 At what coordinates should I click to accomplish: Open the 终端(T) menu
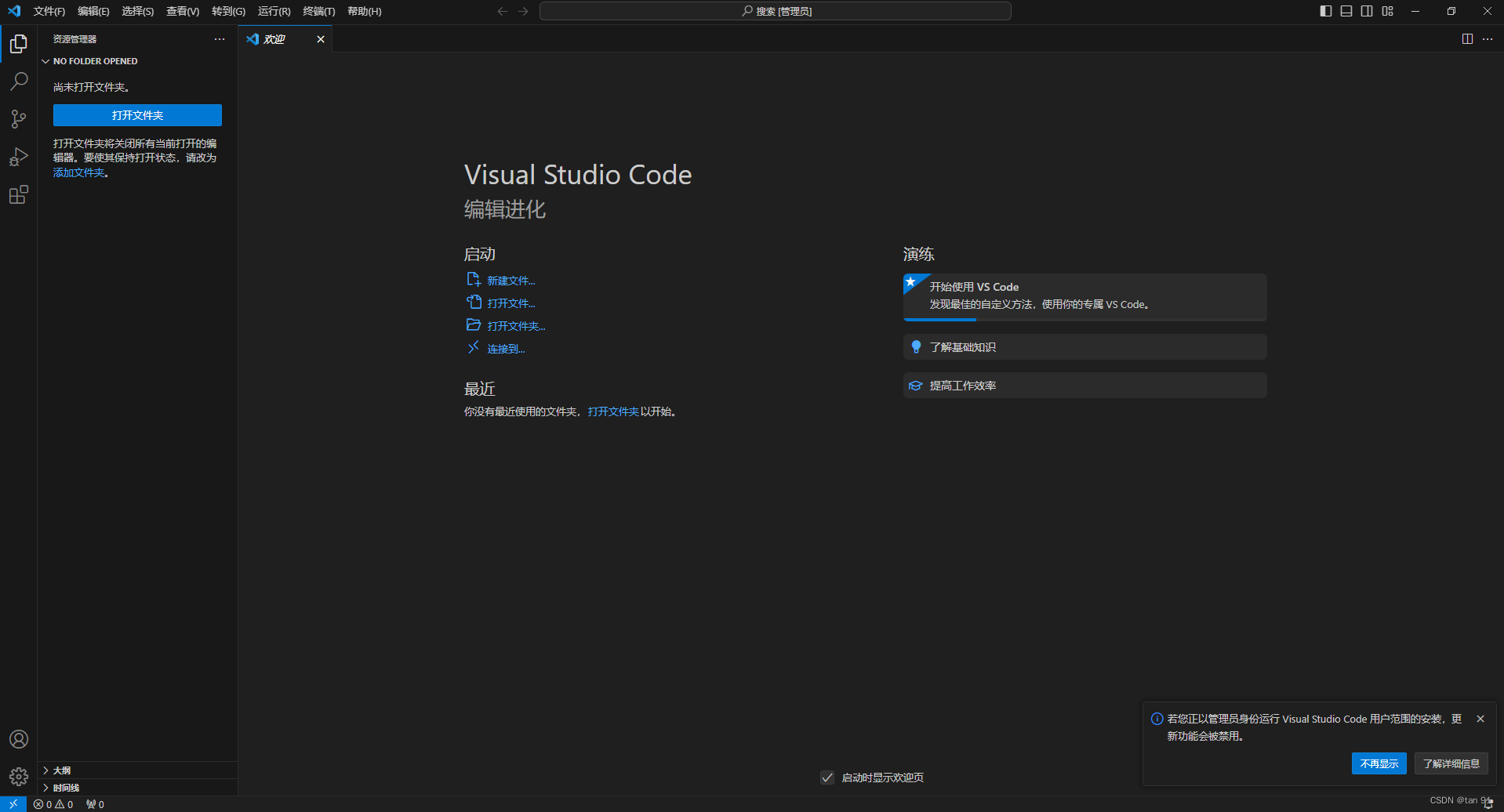pos(319,11)
